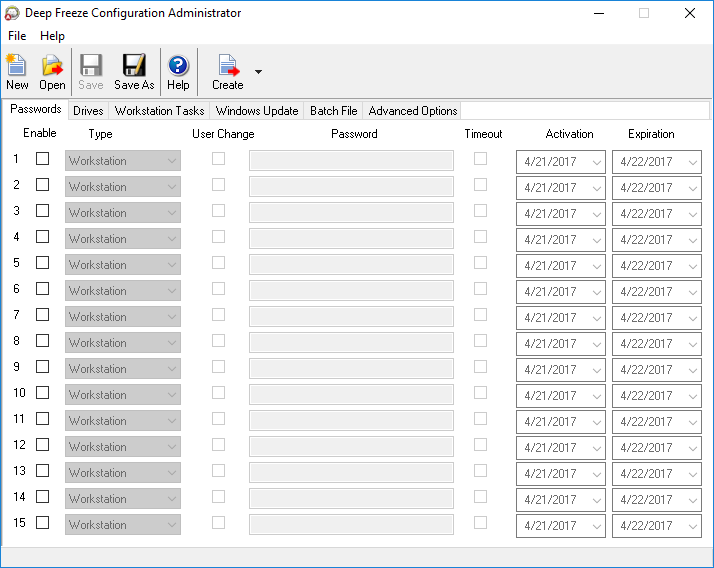This screenshot has height=568, width=714.
Task: Open the File menu
Action: pos(17,36)
